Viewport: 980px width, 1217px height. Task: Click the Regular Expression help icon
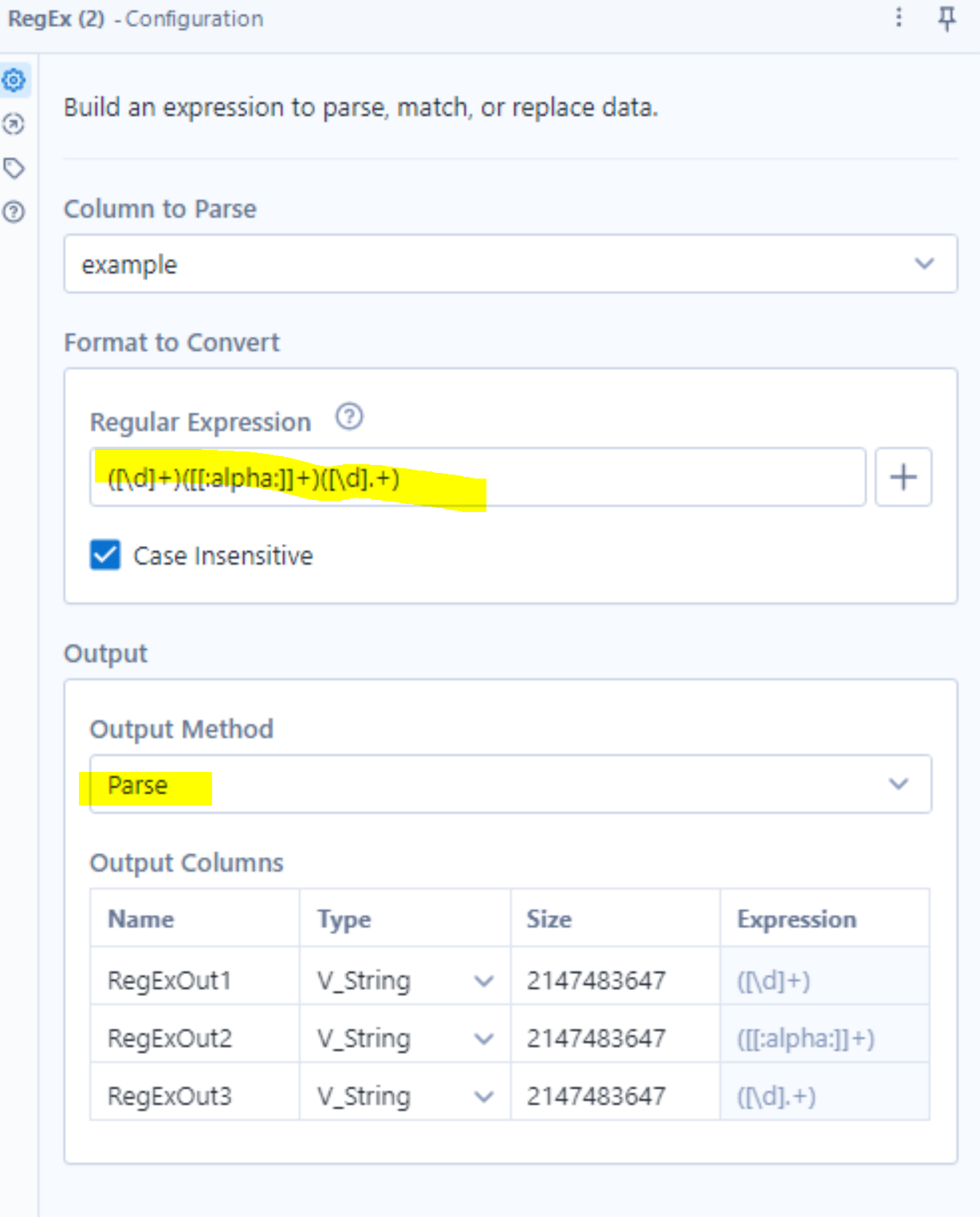pyautogui.click(x=349, y=417)
